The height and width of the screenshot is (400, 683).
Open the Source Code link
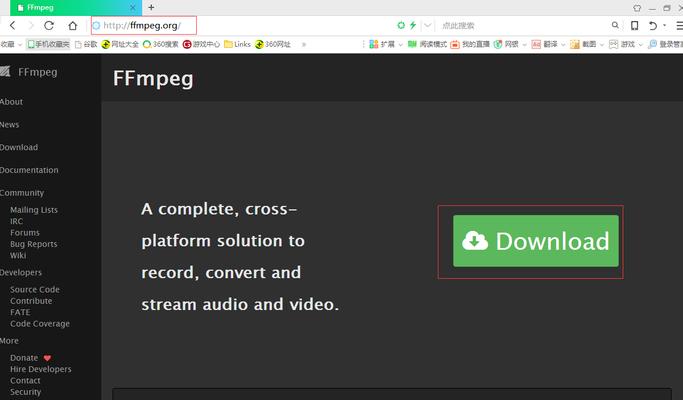35,289
